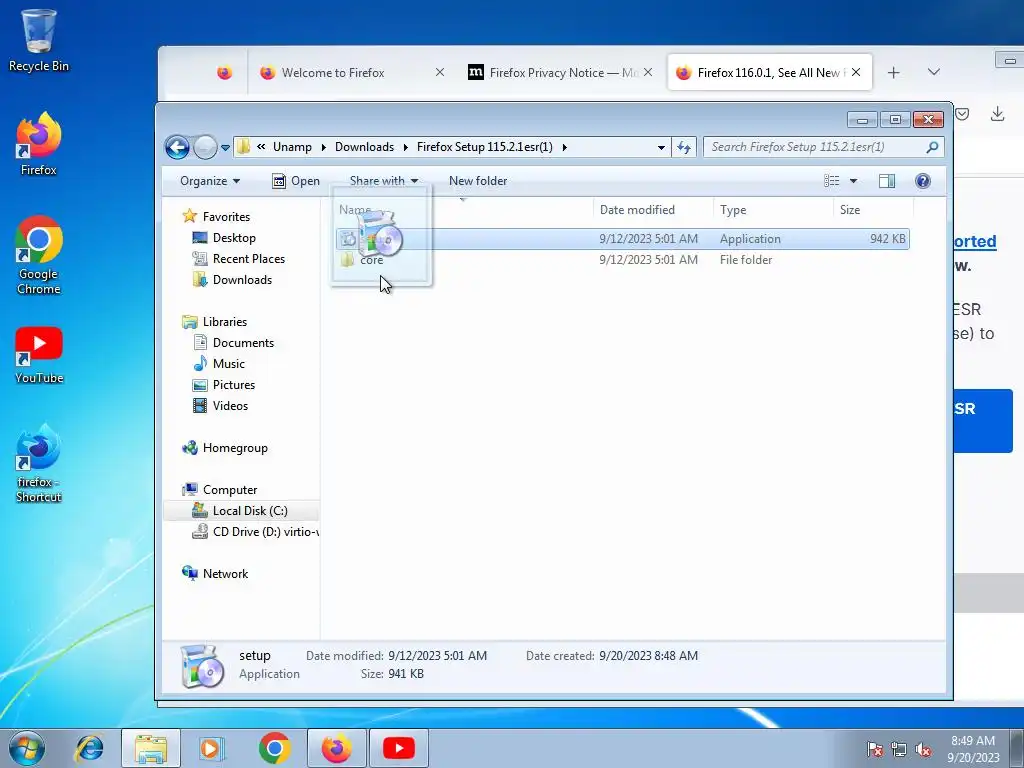The width and height of the screenshot is (1024, 768).
Task: Click the Open toolbar button
Action: [x=296, y=181]
